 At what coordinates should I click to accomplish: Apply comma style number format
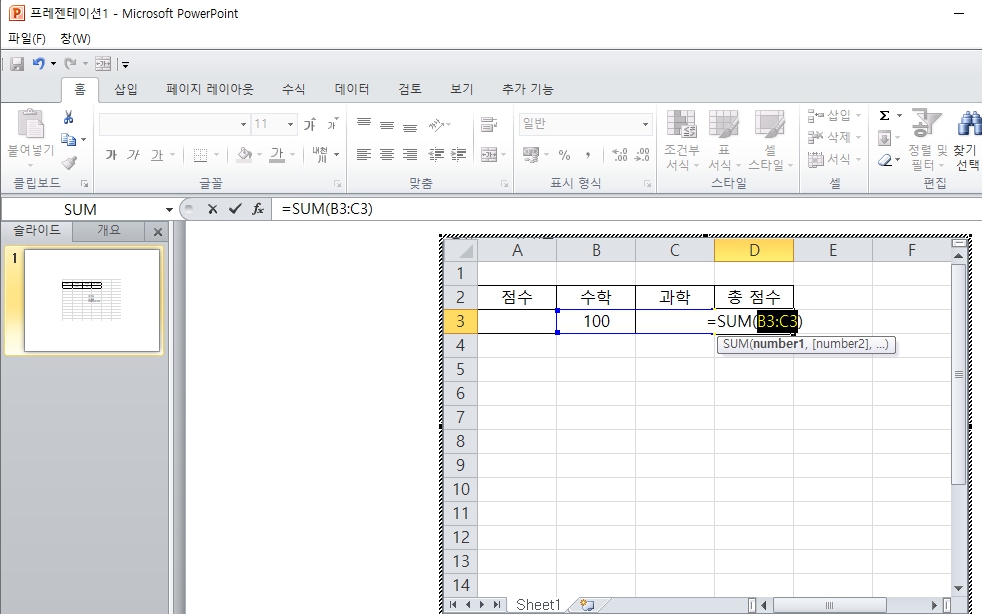[x=587, y=155]
